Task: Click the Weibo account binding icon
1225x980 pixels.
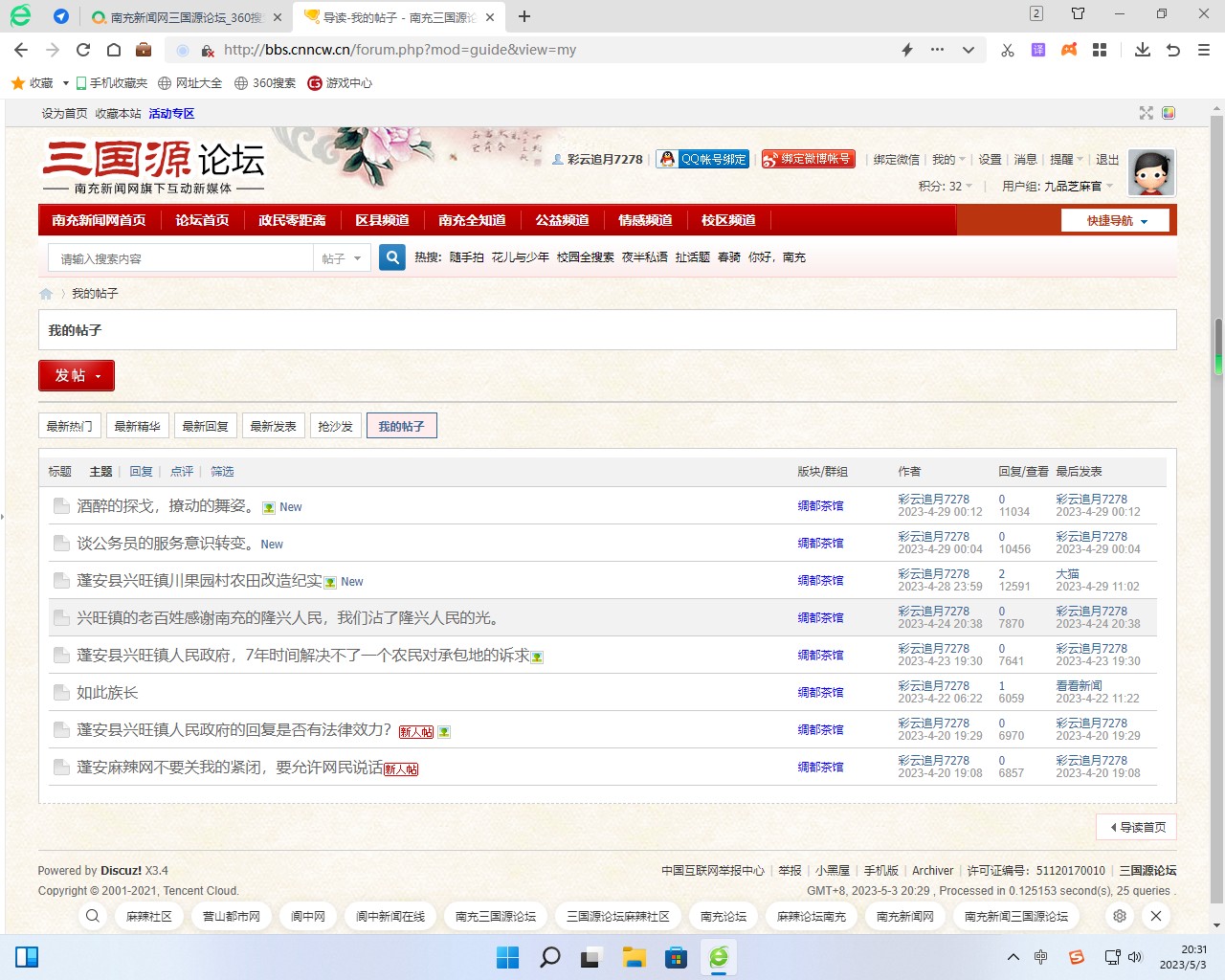Action: pos(807,159)
